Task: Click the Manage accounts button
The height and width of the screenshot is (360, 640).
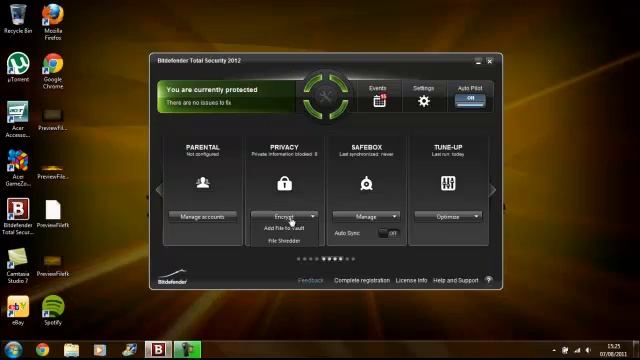Action: 202,217
